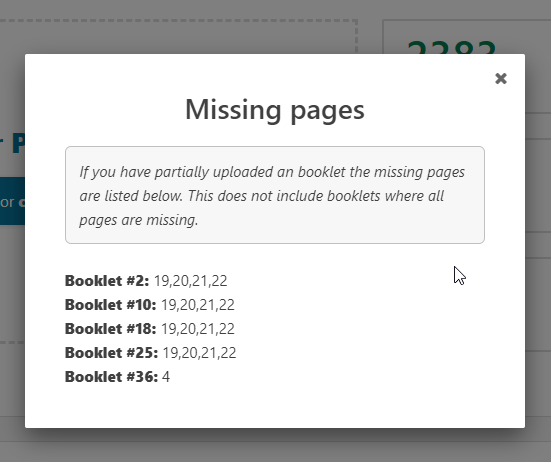Click Booklet #25 missing pages list
Image resolution: width=551 pixels, height=462 pixels.
click(199, 353)
